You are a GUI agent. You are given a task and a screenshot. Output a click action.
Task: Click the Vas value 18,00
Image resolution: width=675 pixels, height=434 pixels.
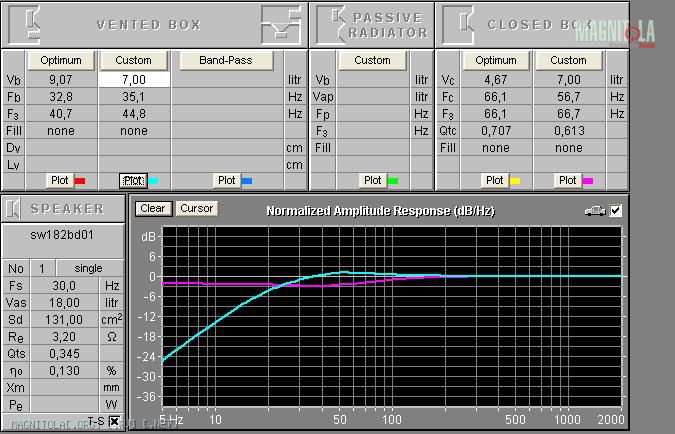(x=64, y=303)
